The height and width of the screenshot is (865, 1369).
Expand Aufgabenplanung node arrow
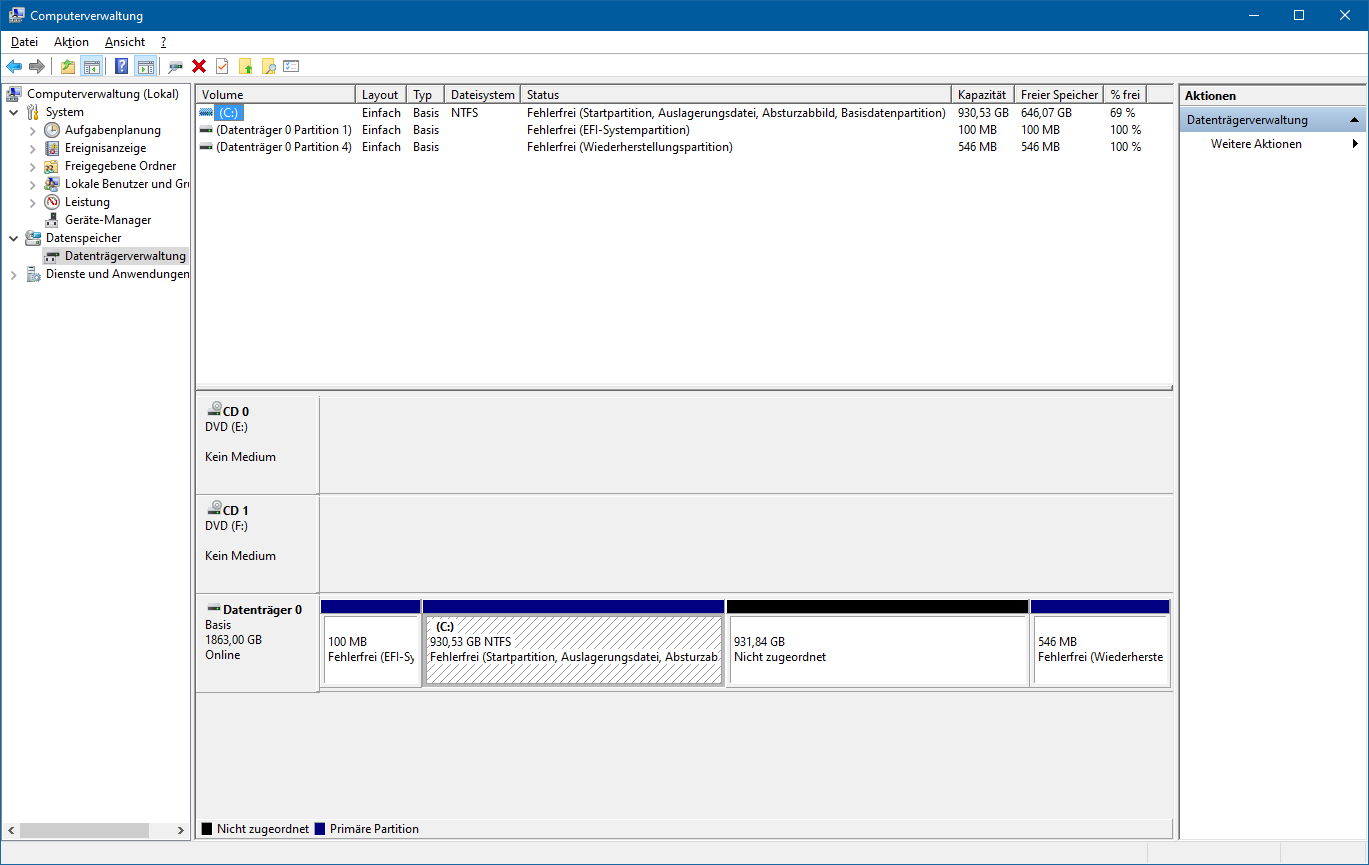pos(33,130)
